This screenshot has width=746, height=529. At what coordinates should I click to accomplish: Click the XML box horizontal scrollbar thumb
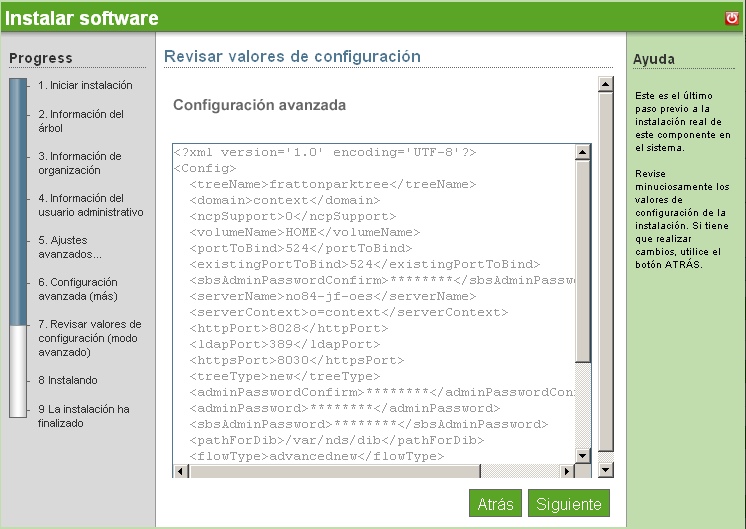pyautogui.click(x=335, y=471)
